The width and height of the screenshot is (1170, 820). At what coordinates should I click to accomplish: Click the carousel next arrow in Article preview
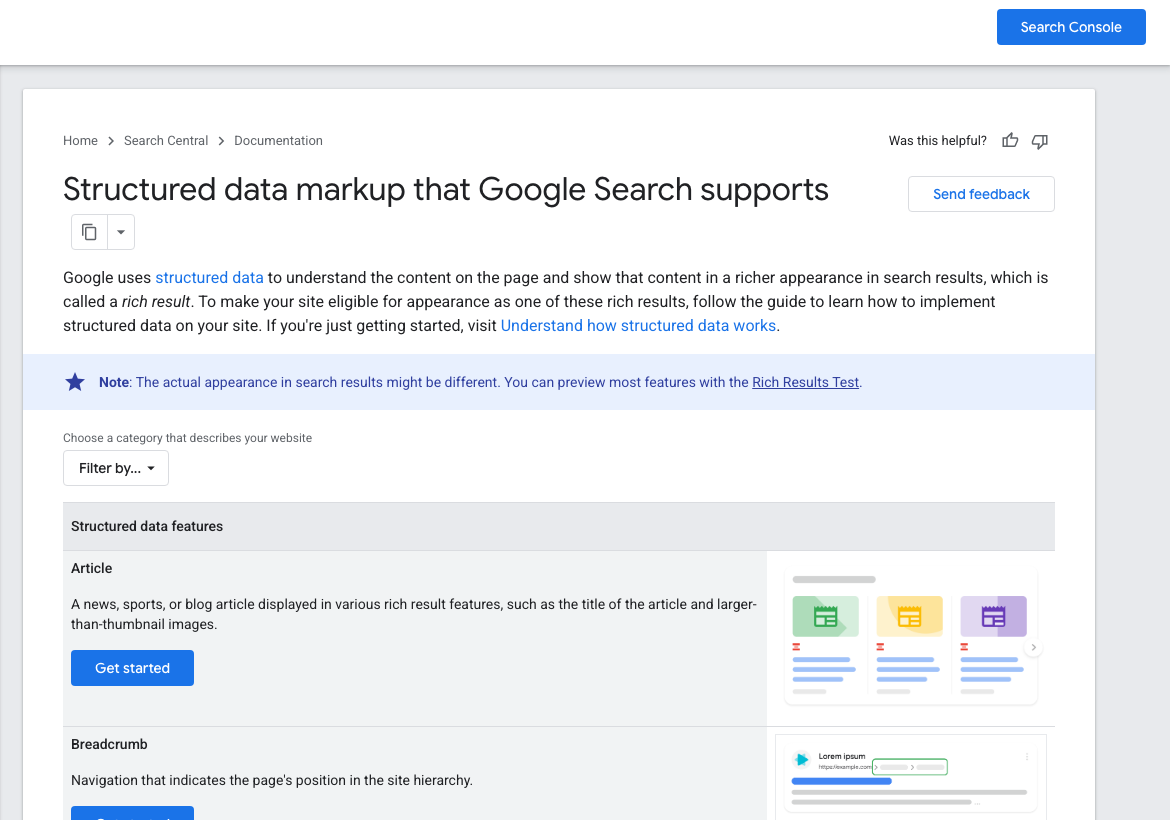[1033, 648]
